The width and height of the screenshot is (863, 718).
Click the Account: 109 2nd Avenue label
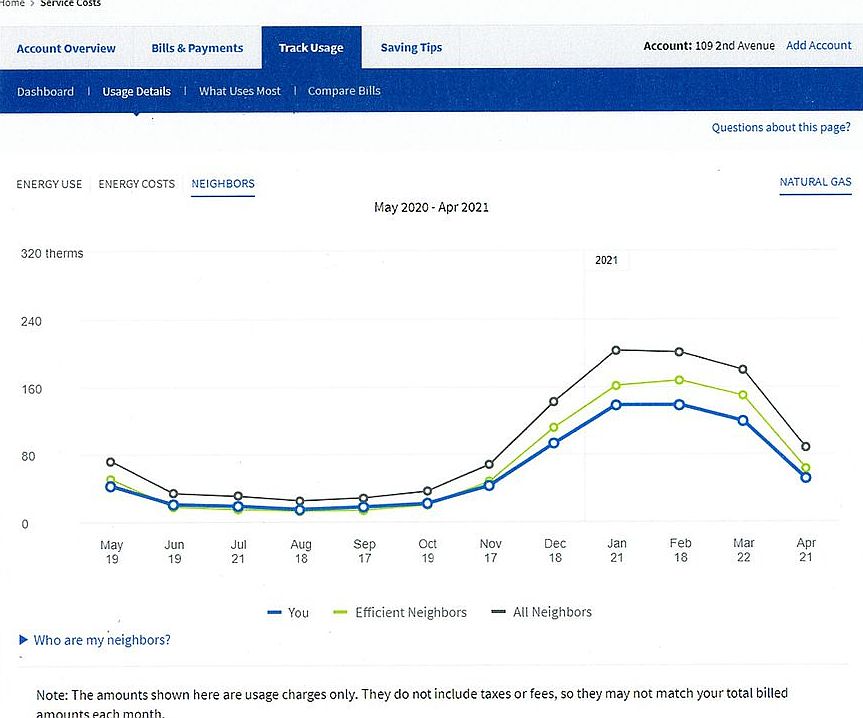[709, 46]
